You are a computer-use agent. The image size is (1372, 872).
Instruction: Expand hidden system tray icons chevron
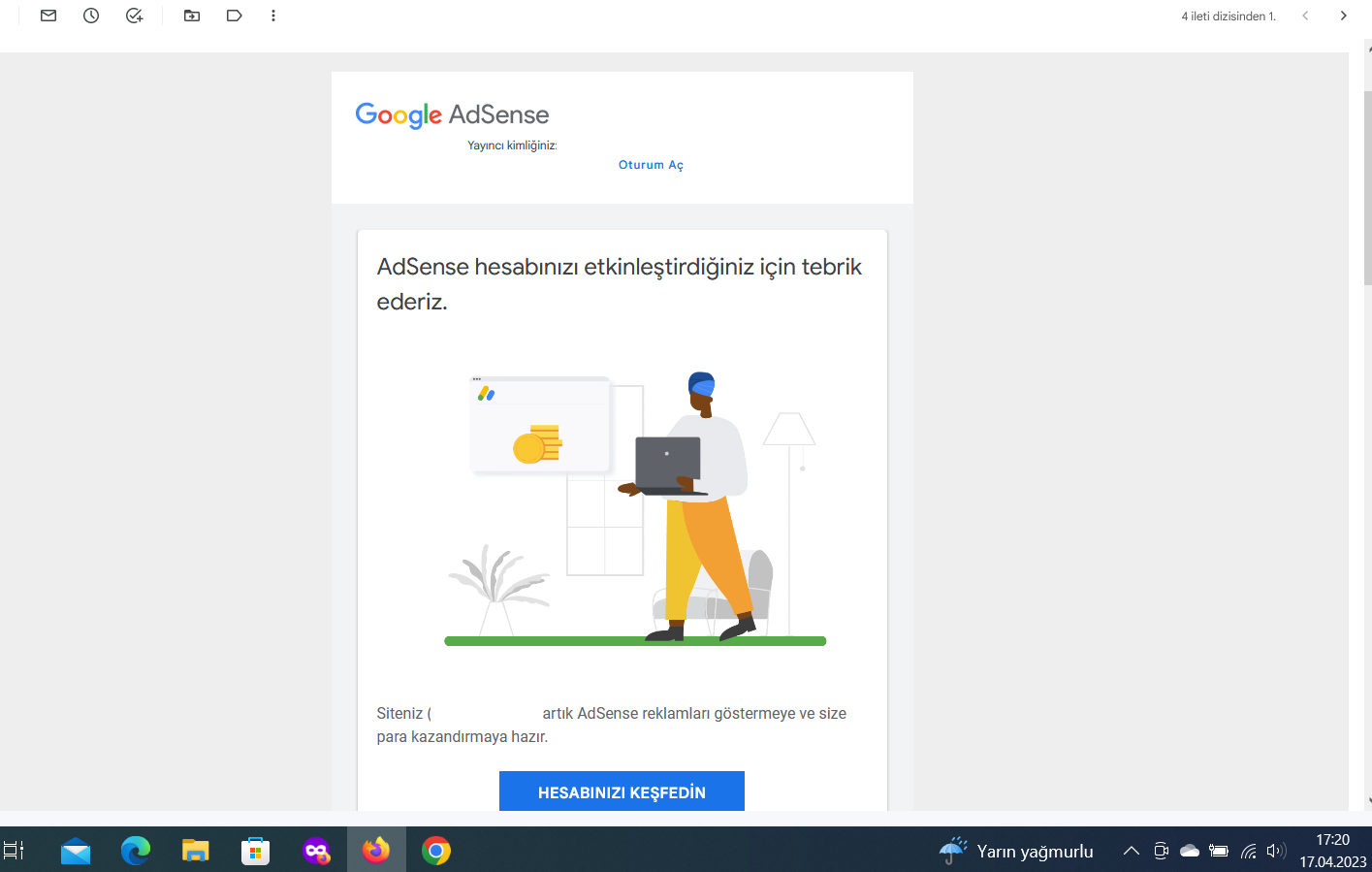click(1131, 851)
